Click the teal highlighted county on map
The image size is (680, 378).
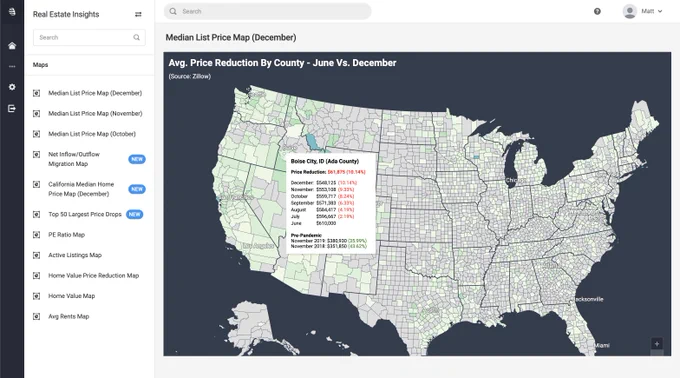[x=311, y=141]
